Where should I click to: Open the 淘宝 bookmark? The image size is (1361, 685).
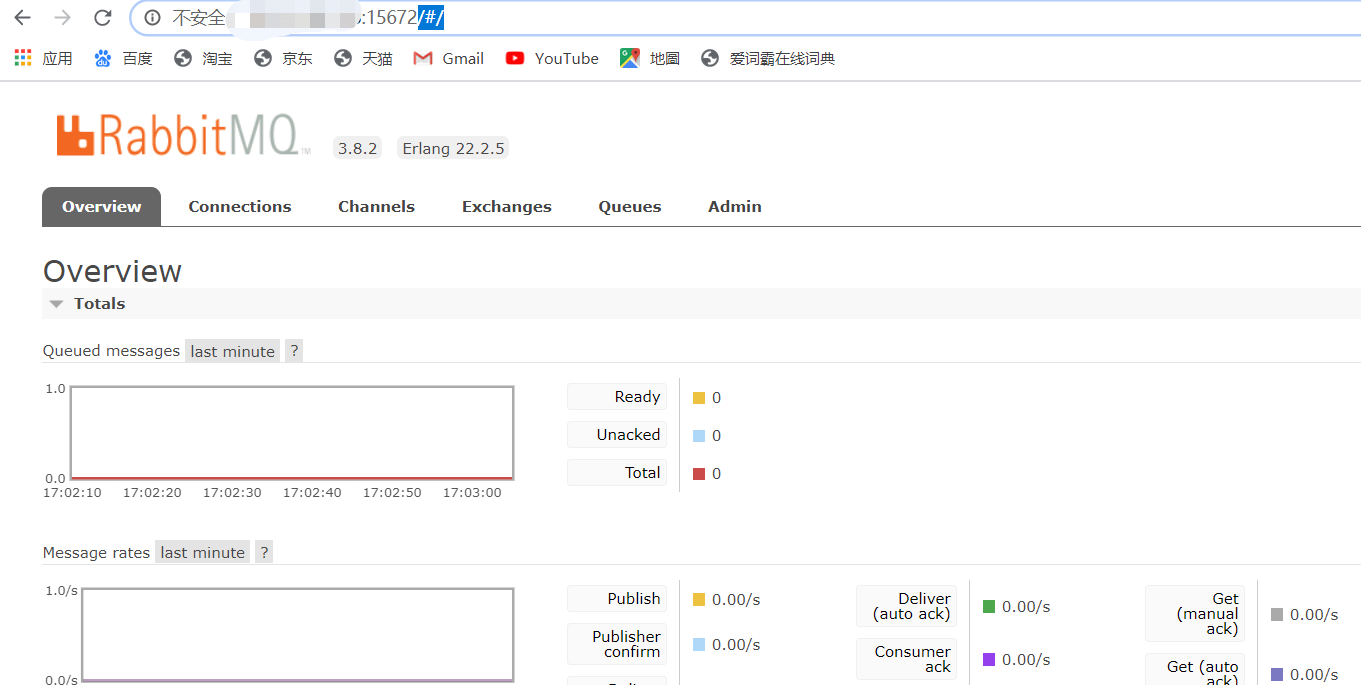pyautogui.click(x=203, y=59)
